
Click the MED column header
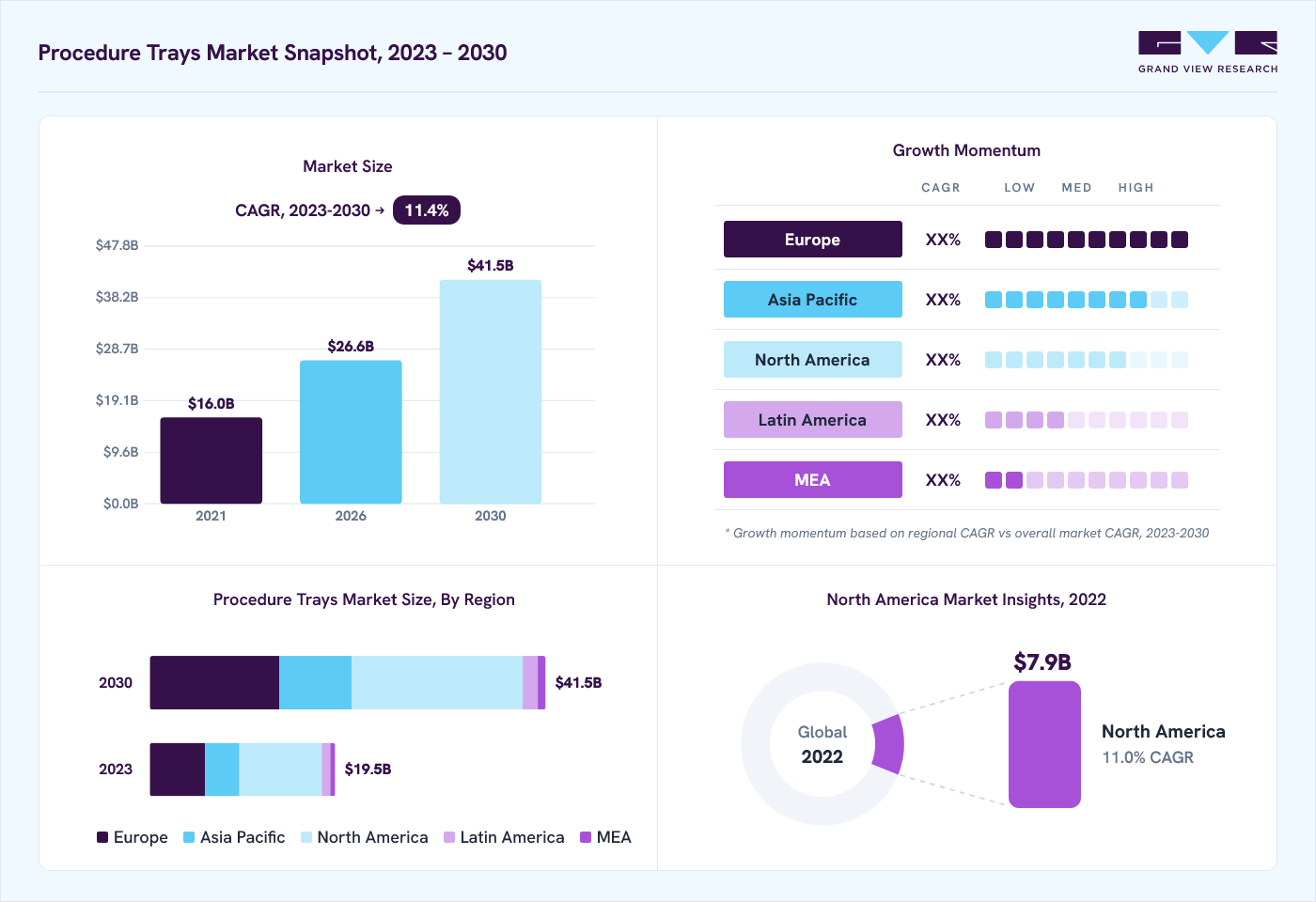click(1076, 188)
